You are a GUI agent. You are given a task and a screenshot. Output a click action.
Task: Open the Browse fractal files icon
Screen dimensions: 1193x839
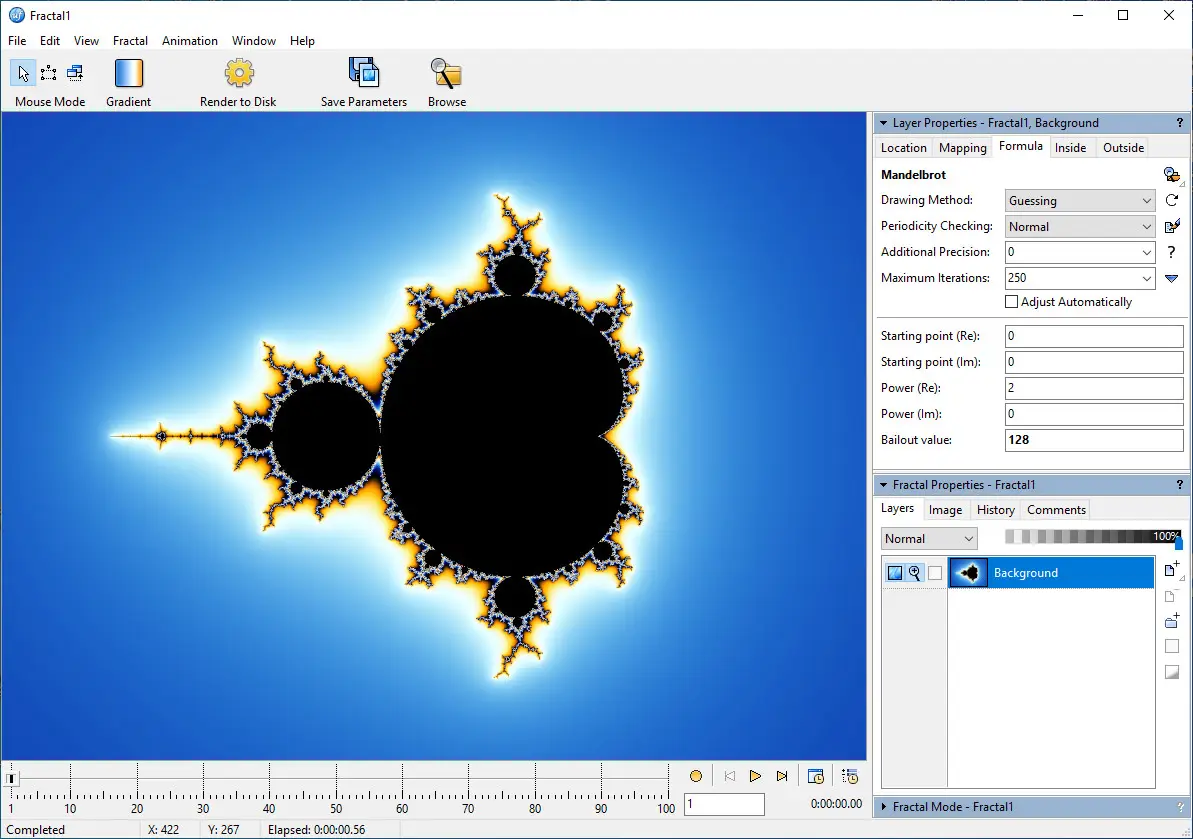[446, 74]
